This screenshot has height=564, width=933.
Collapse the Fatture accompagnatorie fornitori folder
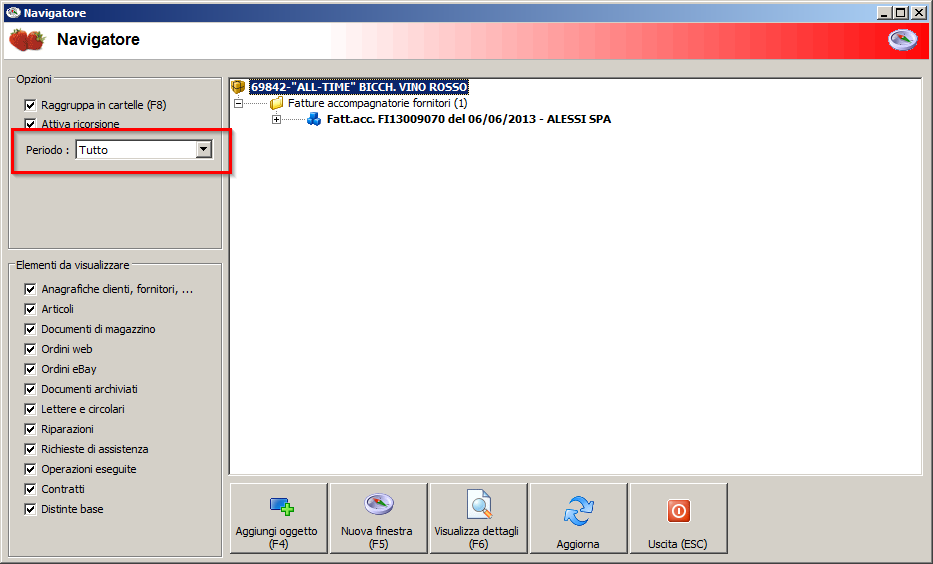239,104
